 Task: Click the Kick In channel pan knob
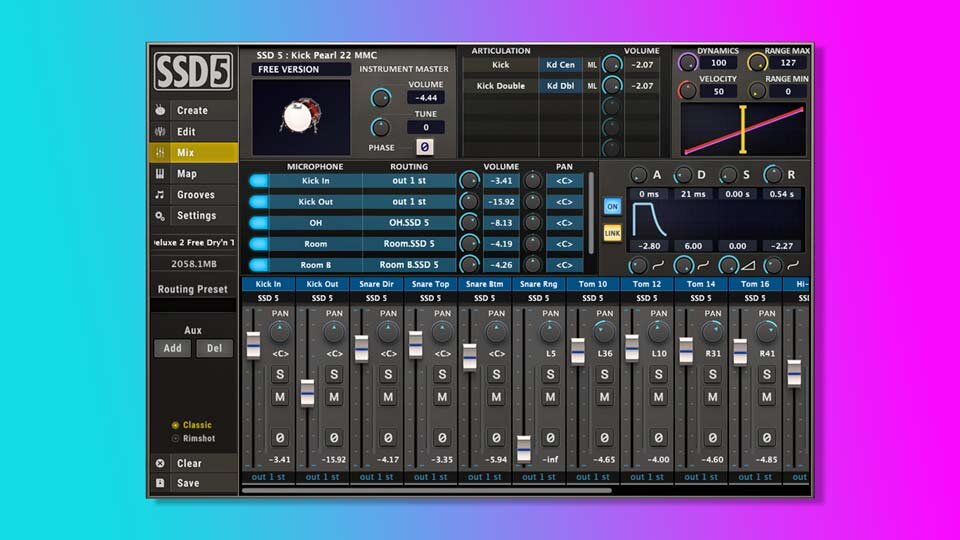[x=280, y=332]
